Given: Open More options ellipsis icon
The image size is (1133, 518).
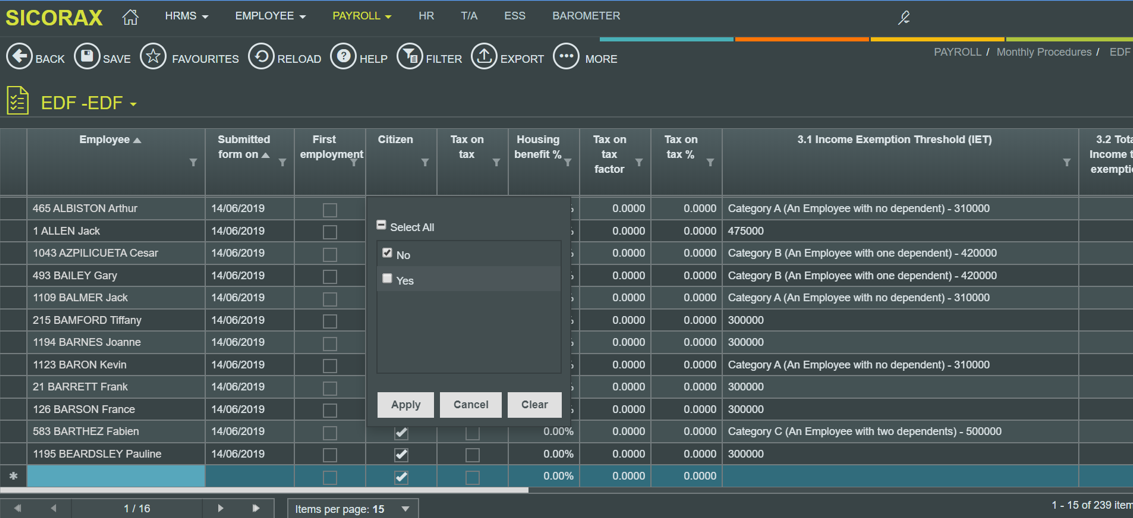Looking at the screenshot, I should (566, 57).
